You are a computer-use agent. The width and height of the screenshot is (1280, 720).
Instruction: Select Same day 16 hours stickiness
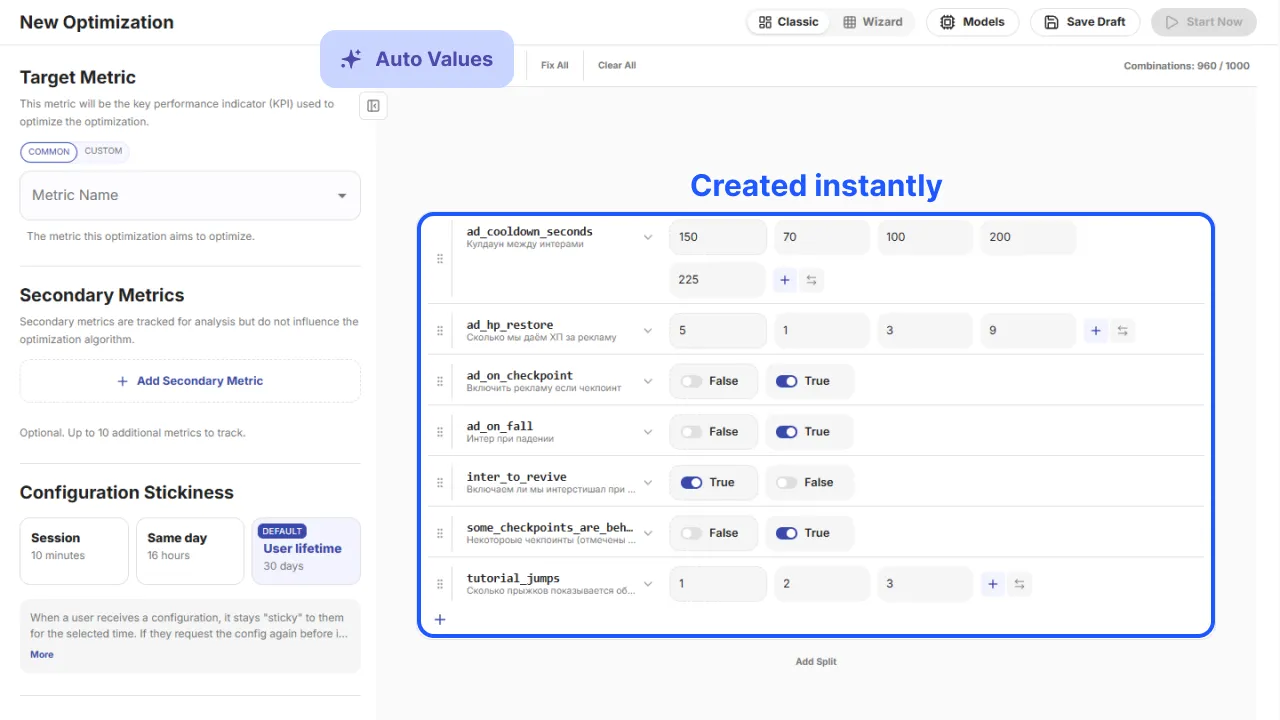click(x=190, y=551)
